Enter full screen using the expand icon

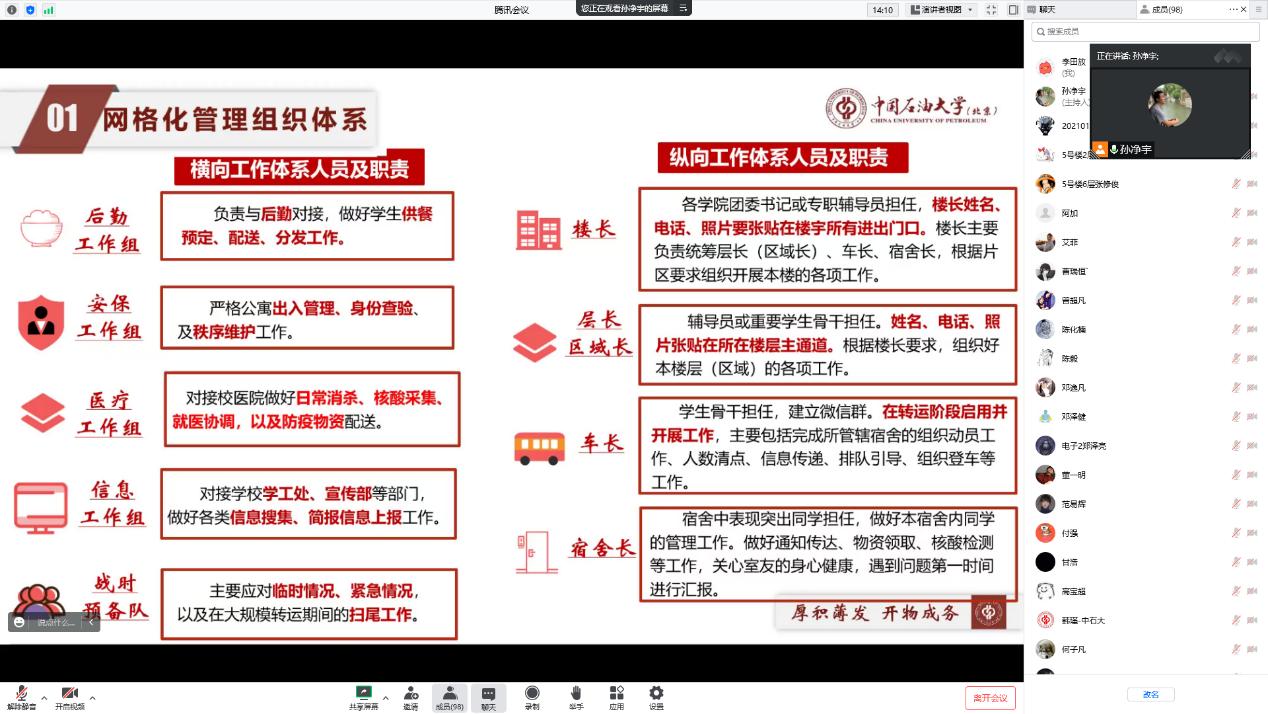pos(991,9)
